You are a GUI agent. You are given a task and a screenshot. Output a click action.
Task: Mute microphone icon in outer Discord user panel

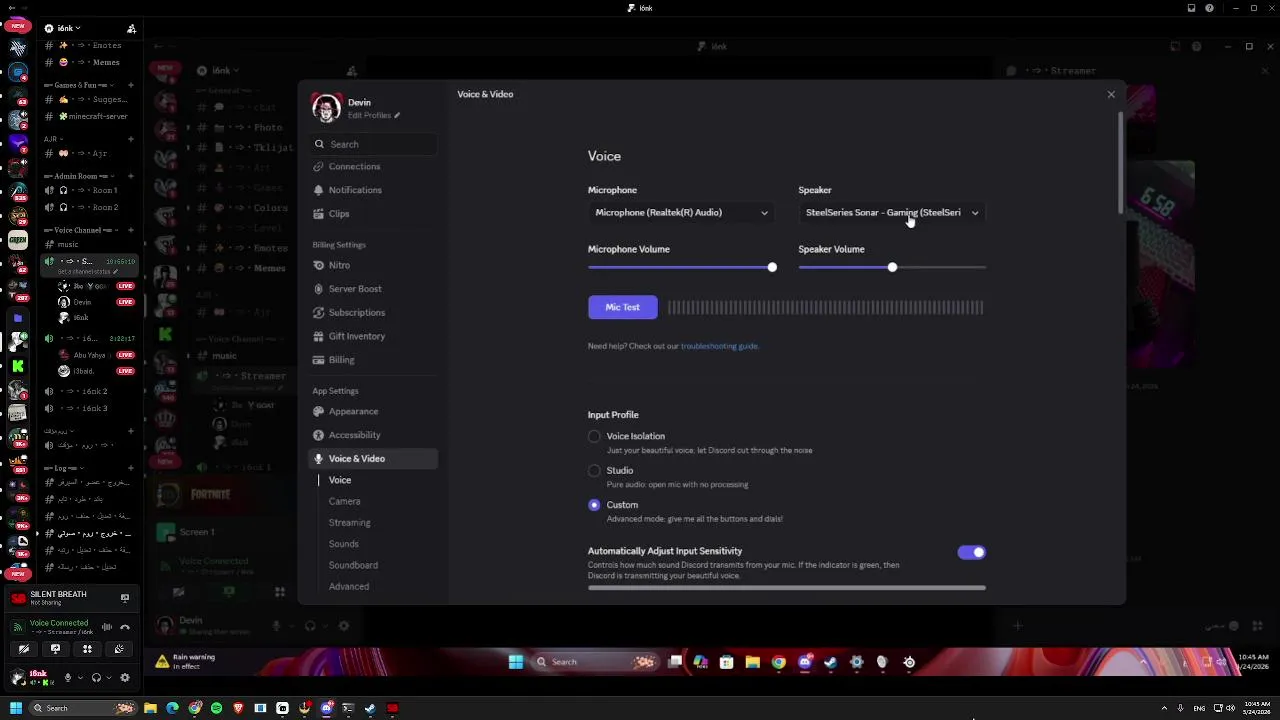[68, 677]
